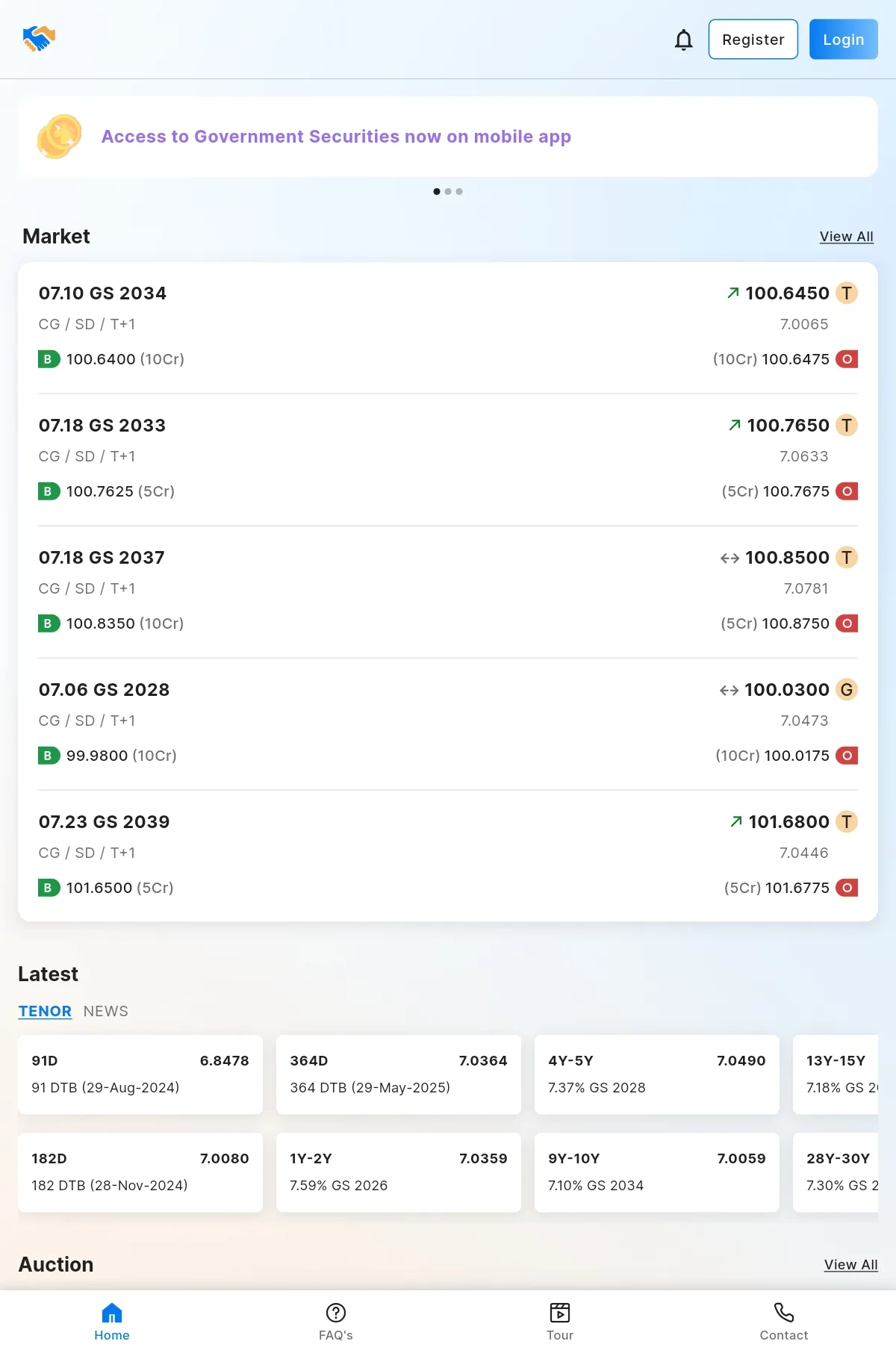
Task: Click up-arrow trend icon beside 100.7650
Action: coord(735,426)
